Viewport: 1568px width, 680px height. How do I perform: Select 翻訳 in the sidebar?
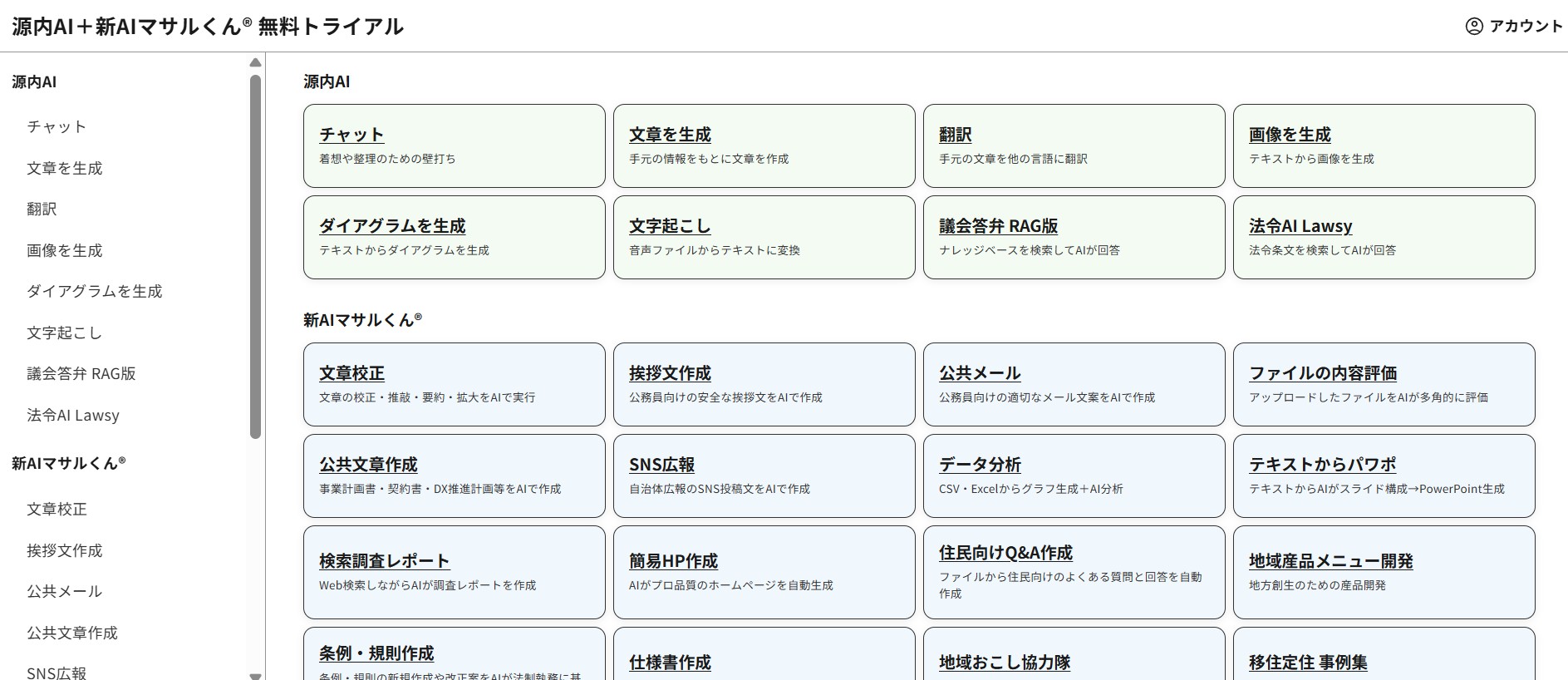42,209
